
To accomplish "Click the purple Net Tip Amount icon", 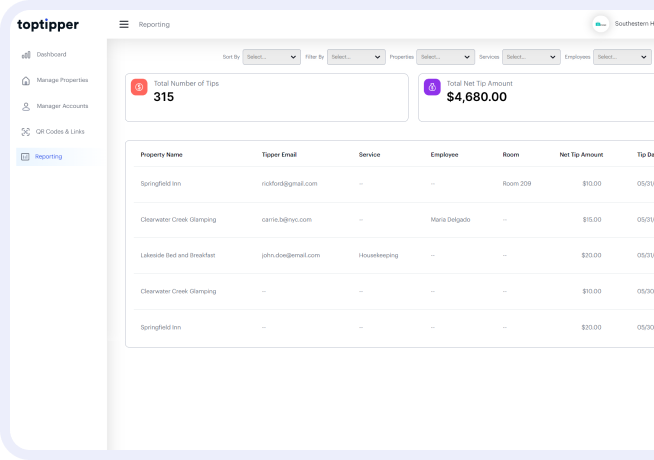I will point(432,87).
